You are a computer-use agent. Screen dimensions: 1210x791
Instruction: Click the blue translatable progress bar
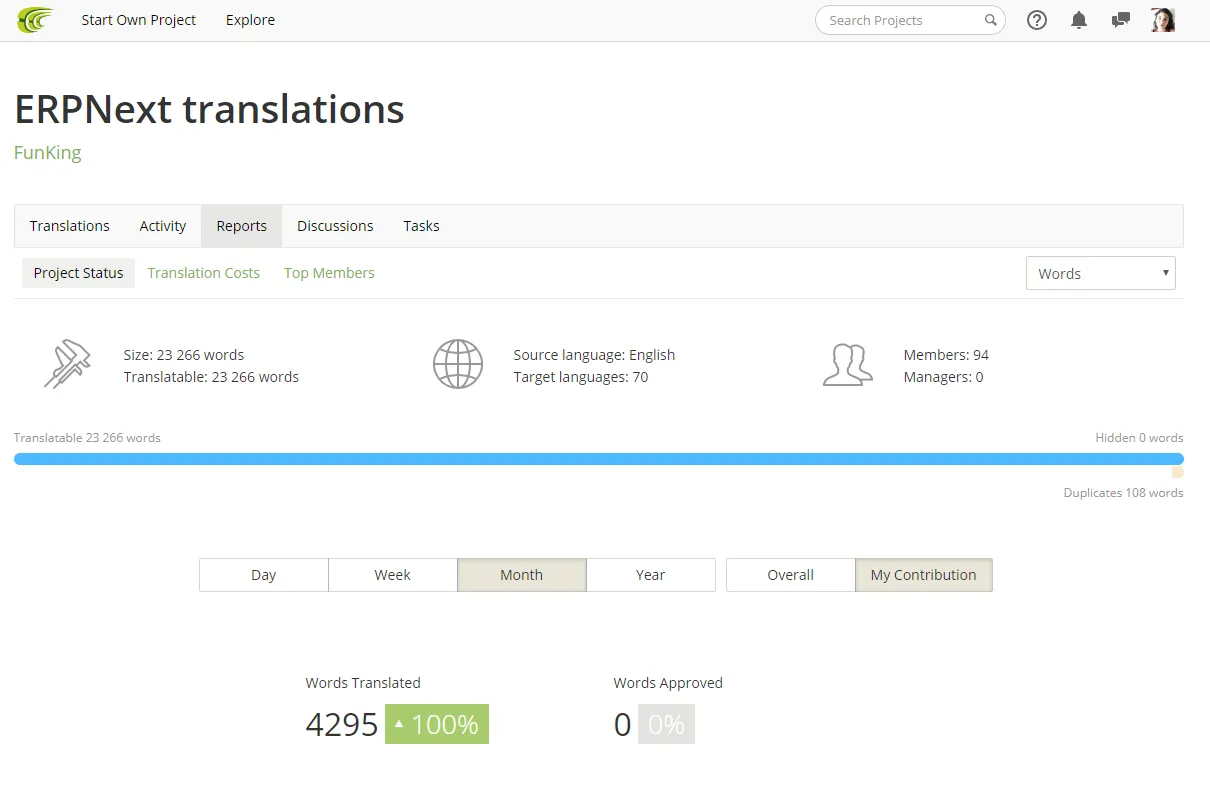pos(599,459)
